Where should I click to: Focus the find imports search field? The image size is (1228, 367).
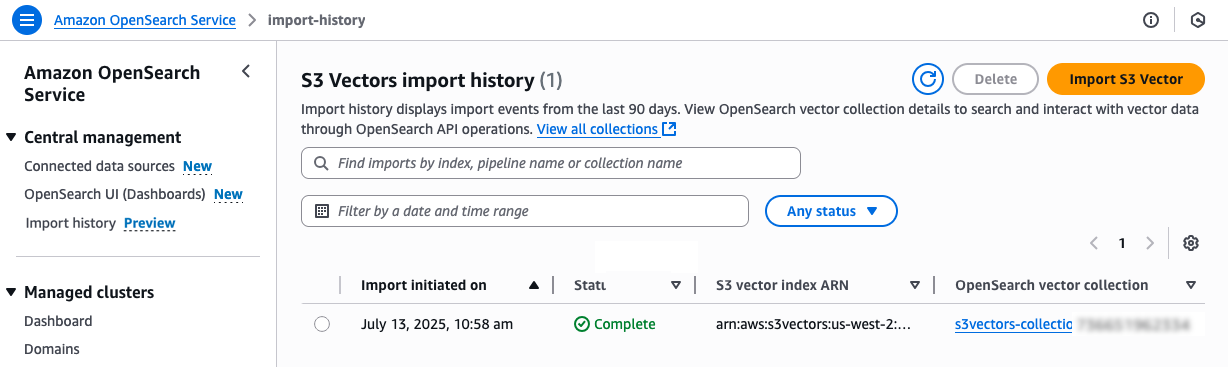pos(551,163)
